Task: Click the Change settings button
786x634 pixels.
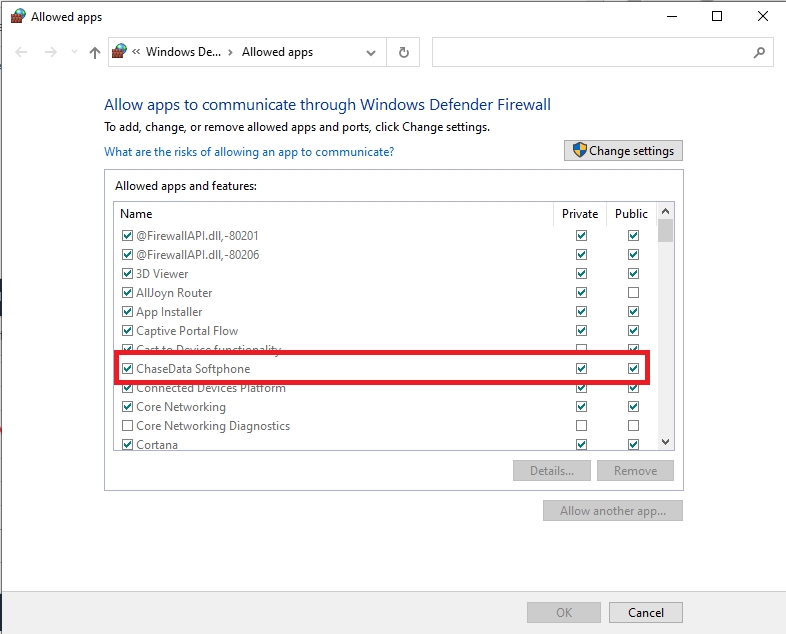Action: 623,150
